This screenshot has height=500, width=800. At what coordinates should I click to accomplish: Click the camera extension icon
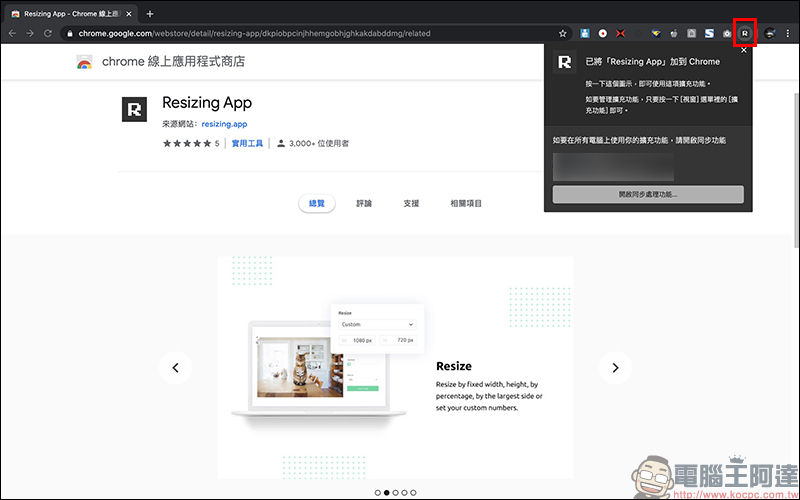727,34
